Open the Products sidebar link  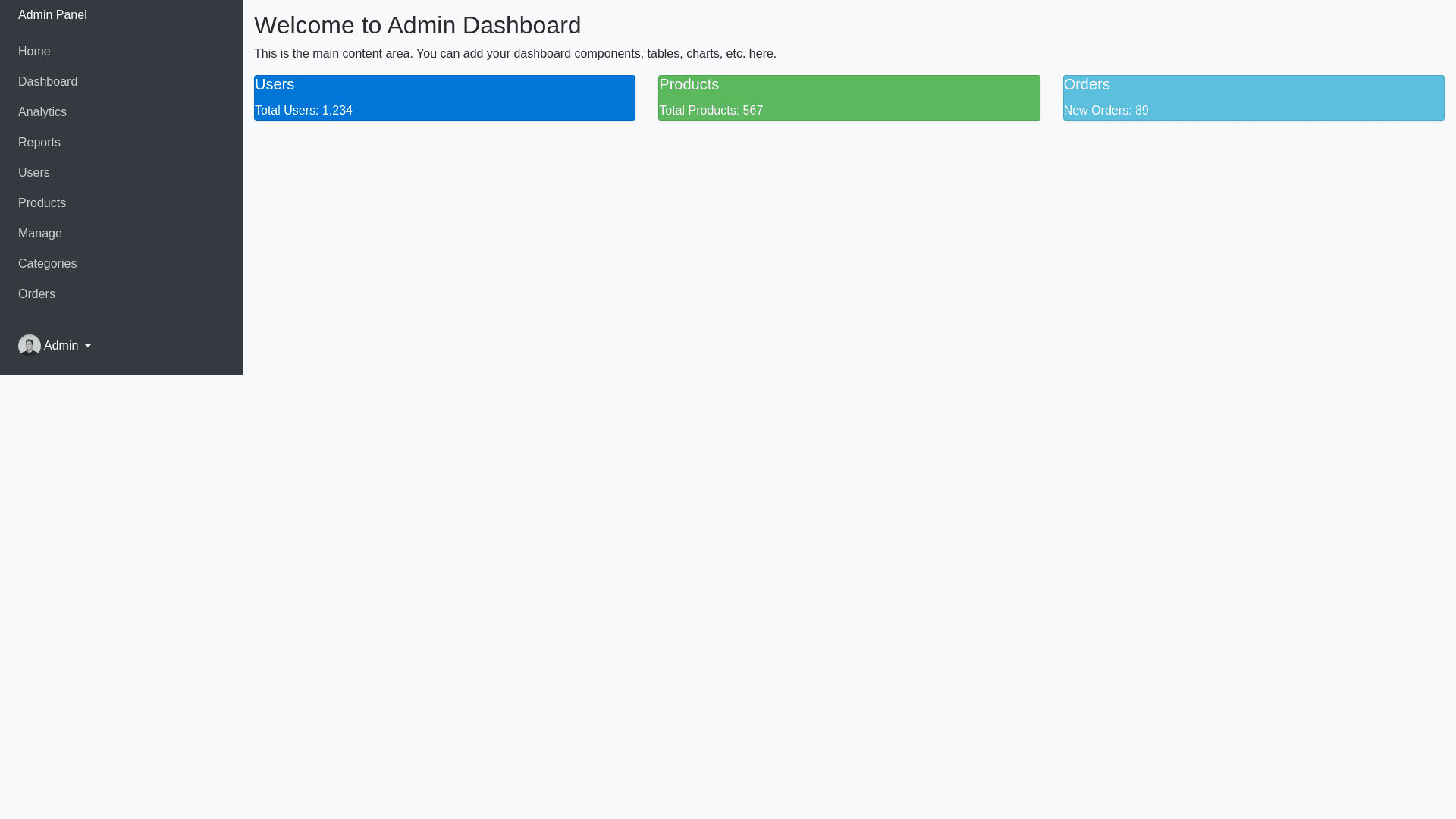click(x=42, y=203)
